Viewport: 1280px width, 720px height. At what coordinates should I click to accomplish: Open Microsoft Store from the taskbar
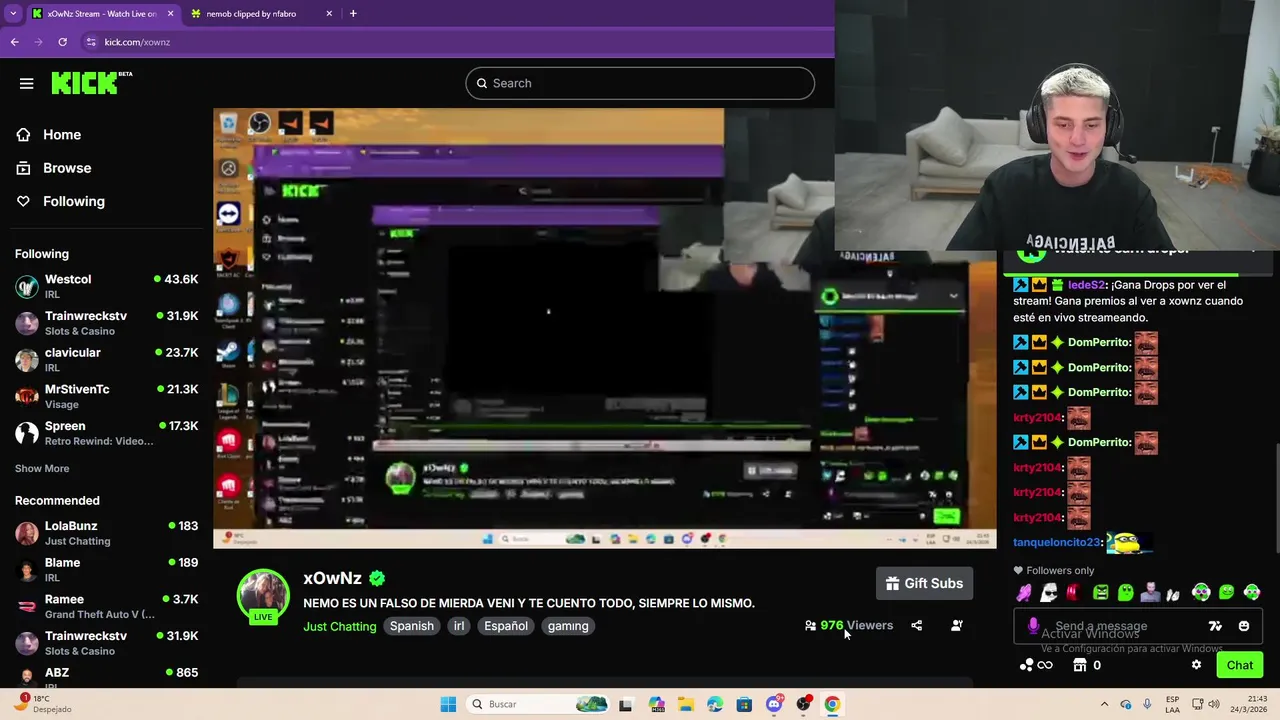744,704
